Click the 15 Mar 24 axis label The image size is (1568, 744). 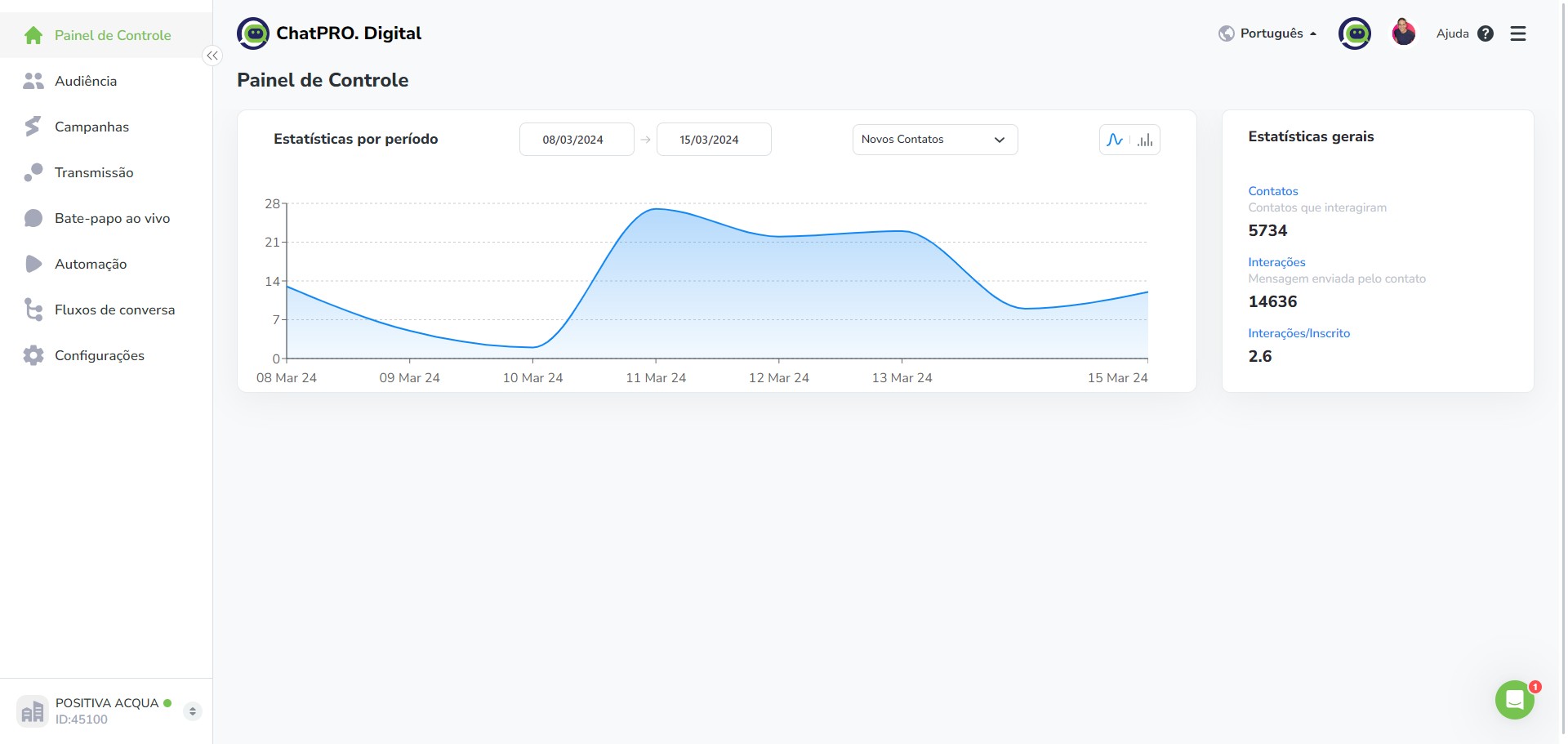[1117, 378]
